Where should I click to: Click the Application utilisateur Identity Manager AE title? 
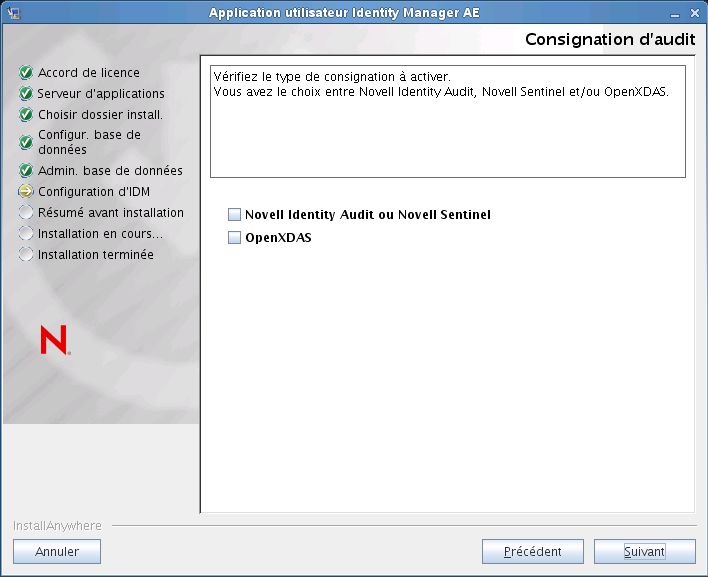click(344, 13)
